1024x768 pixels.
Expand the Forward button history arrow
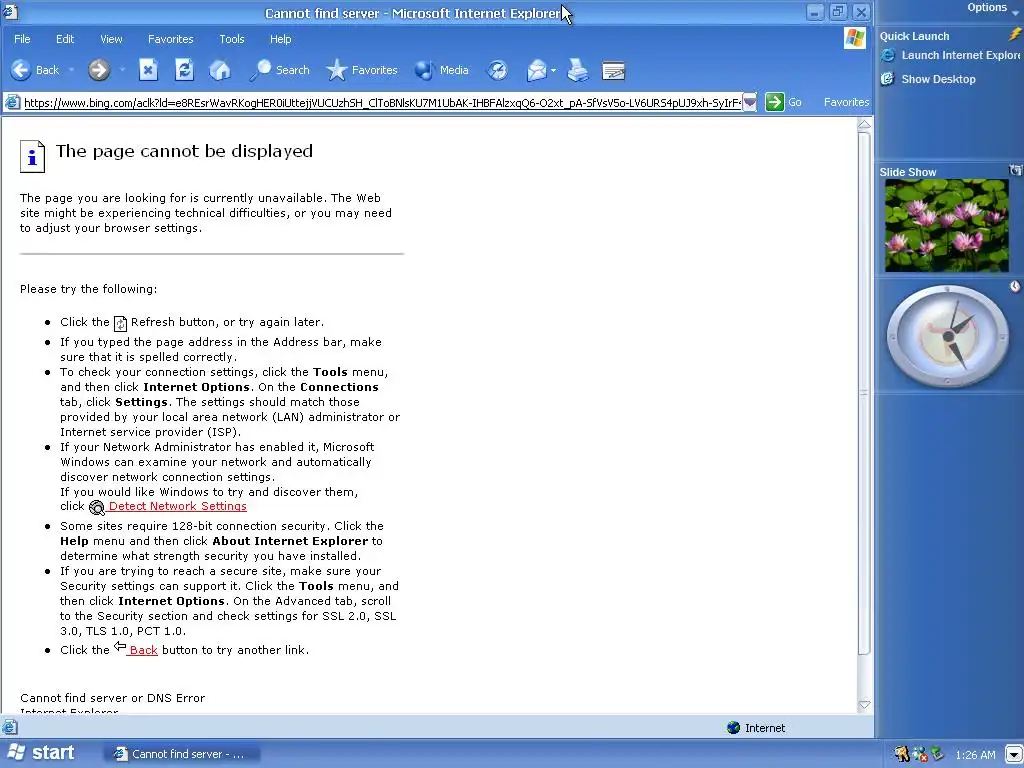click(121, 70)
